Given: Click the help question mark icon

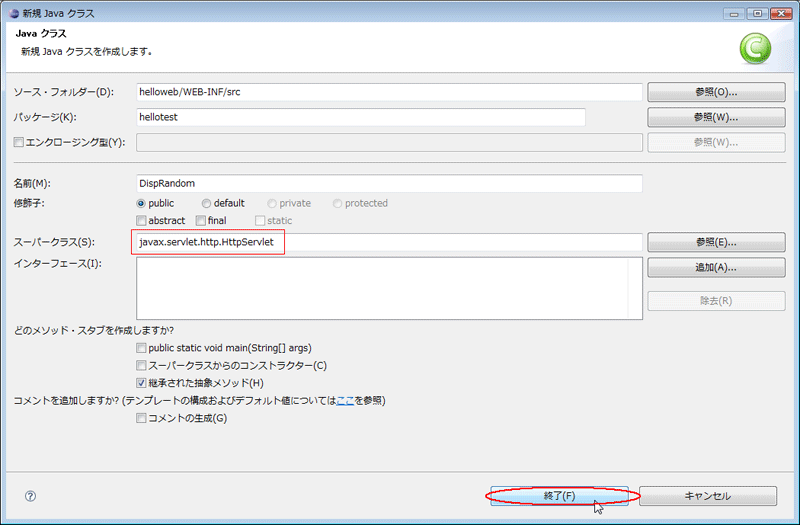Looking at the screenshot, I should 30,496.
